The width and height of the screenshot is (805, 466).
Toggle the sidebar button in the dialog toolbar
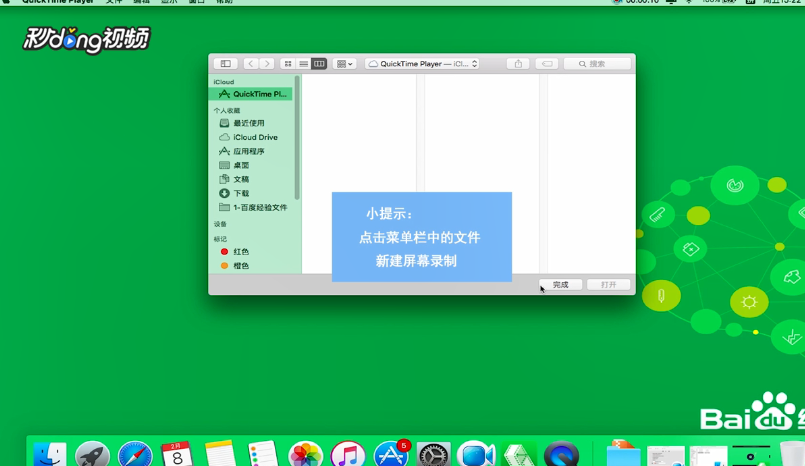point(225,64)
